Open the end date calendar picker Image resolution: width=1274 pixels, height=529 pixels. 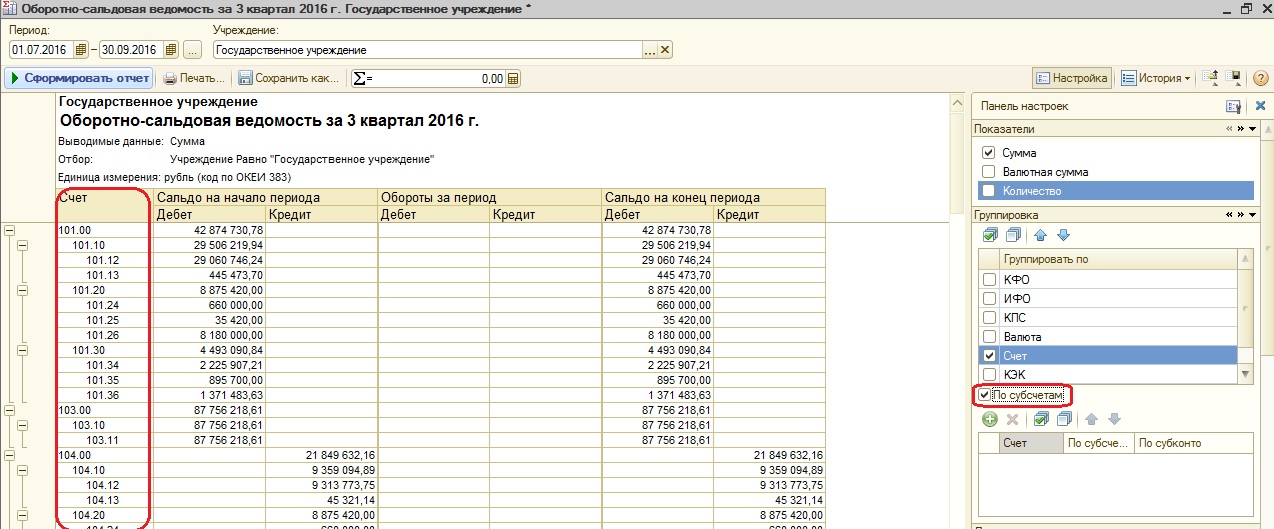click(171, 50)
